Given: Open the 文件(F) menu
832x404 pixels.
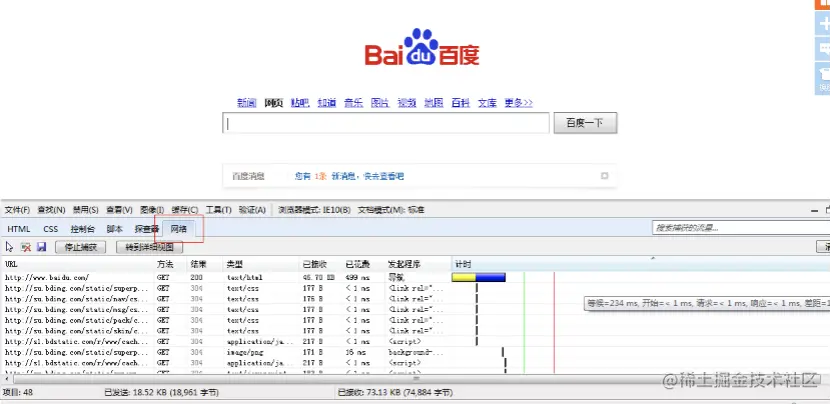Looking at the screenshot, I should point(17,210).
